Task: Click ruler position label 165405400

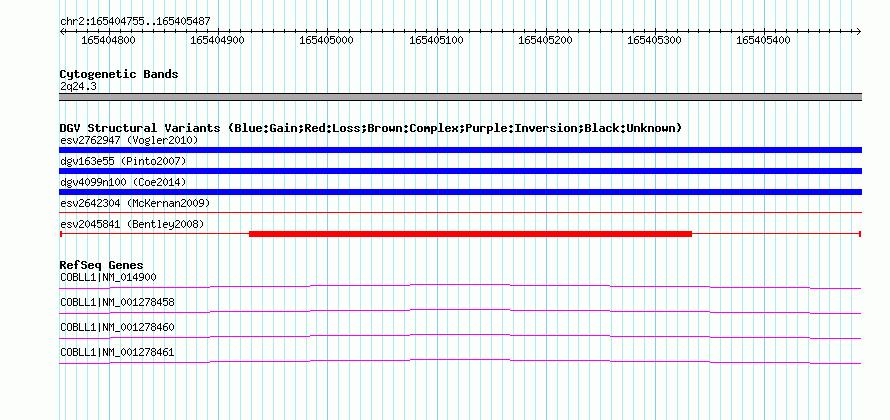Action: point(763,40)
